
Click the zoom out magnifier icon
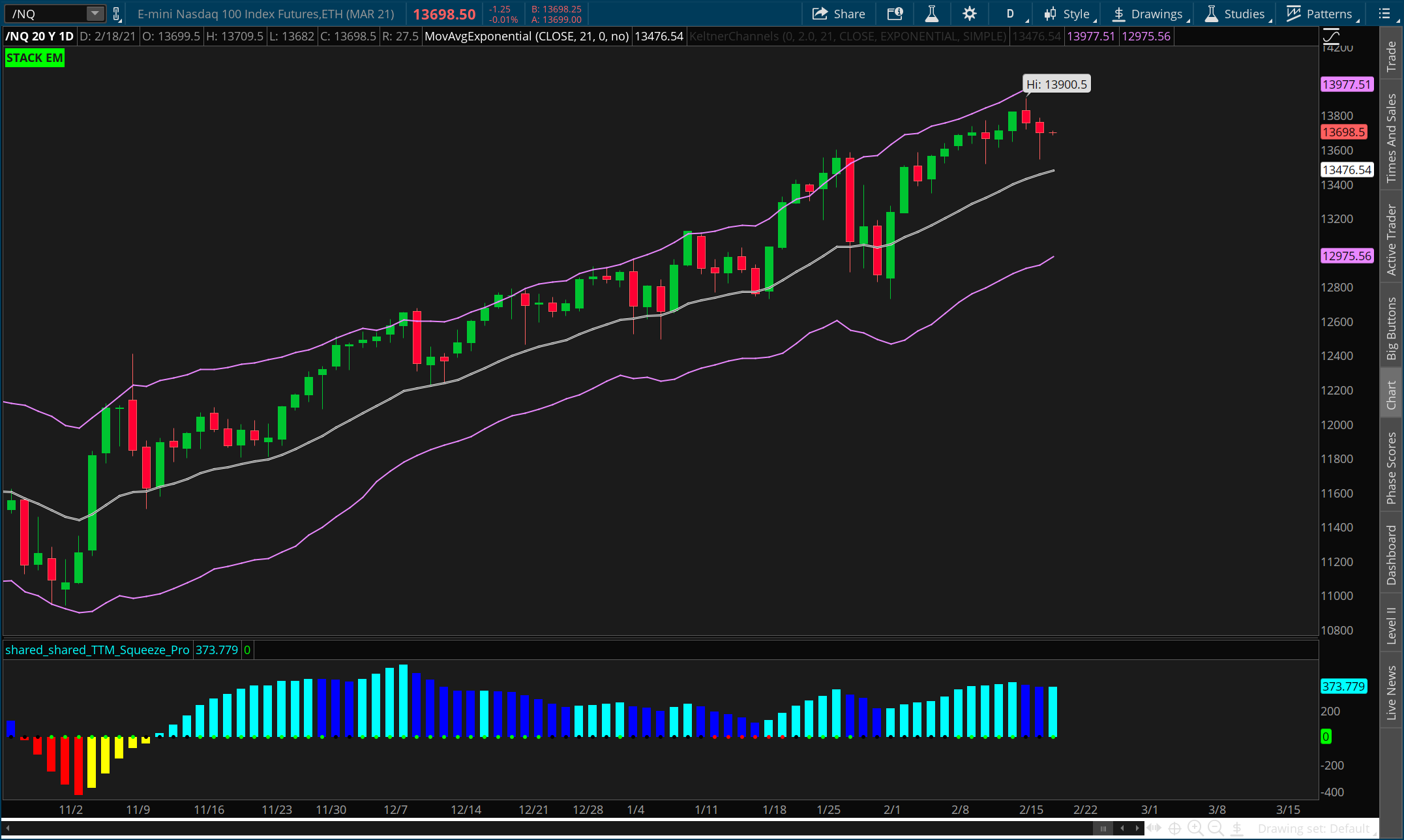pos(1216,828)
